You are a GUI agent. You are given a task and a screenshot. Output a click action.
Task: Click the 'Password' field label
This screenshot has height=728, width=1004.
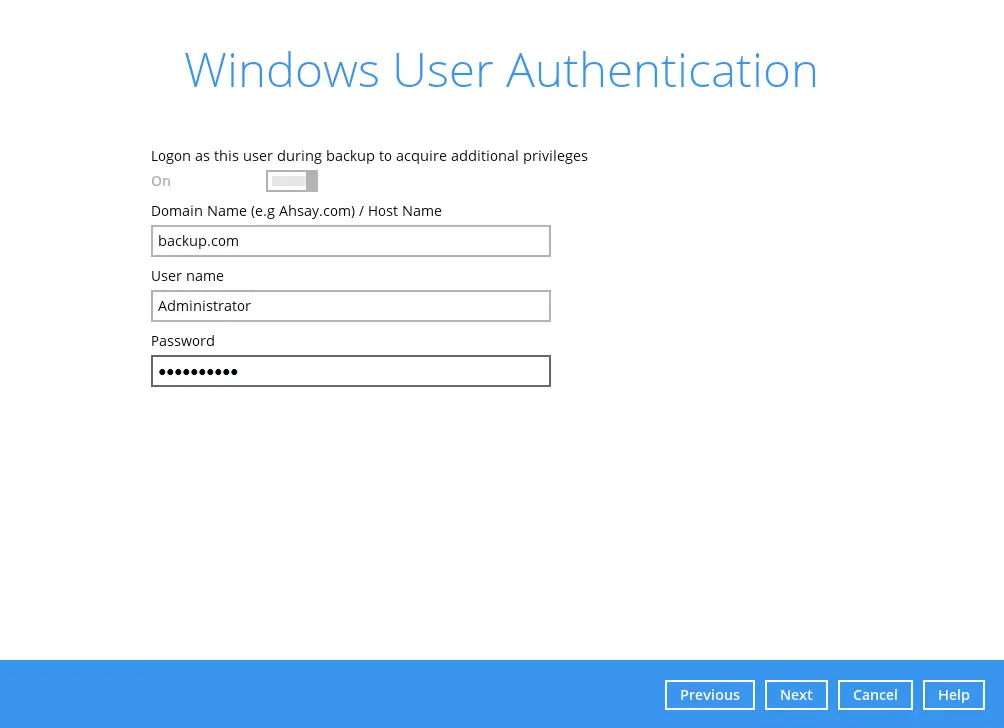coord(182,340)
